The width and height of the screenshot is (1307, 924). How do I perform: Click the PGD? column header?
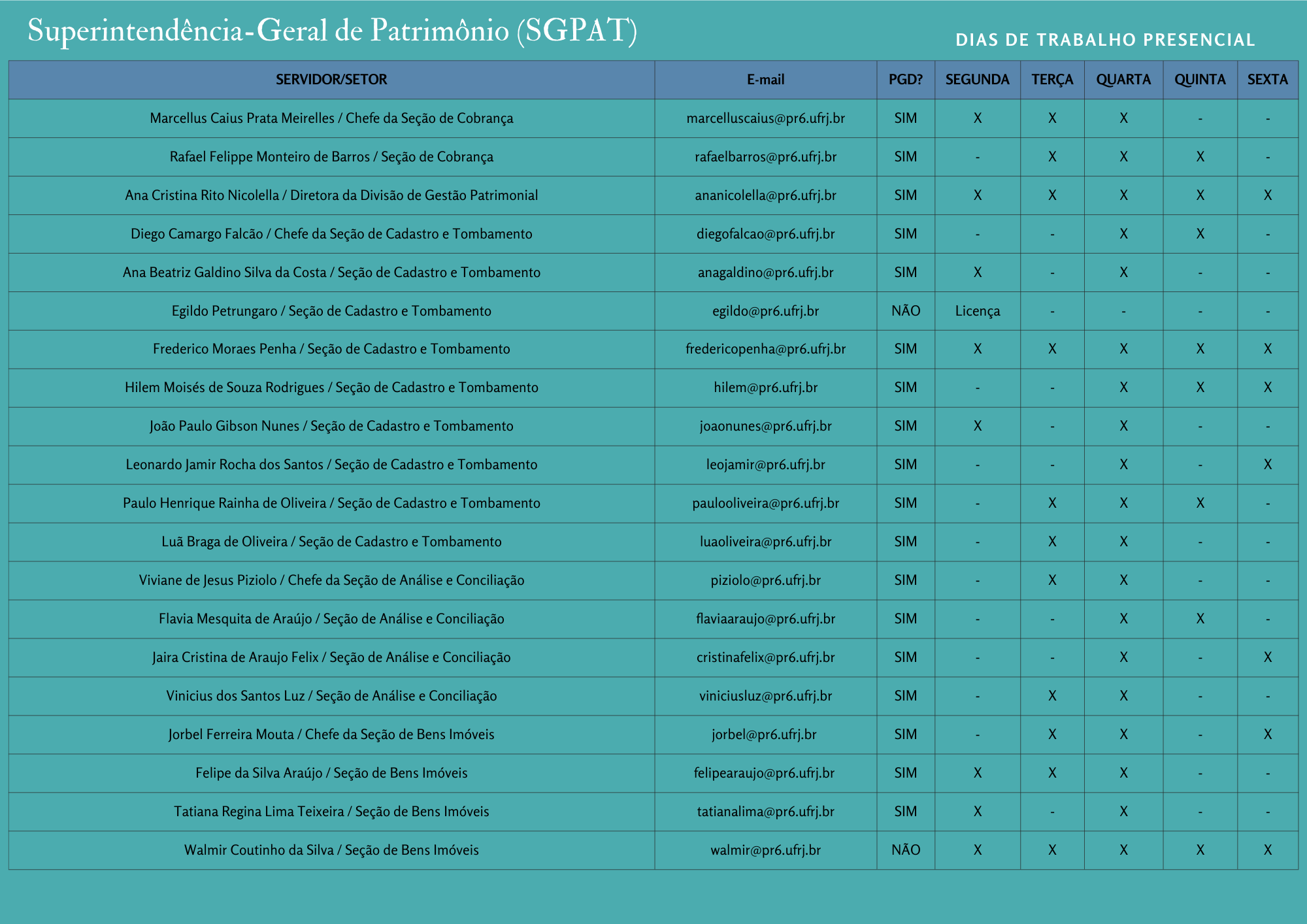[906, 80]
